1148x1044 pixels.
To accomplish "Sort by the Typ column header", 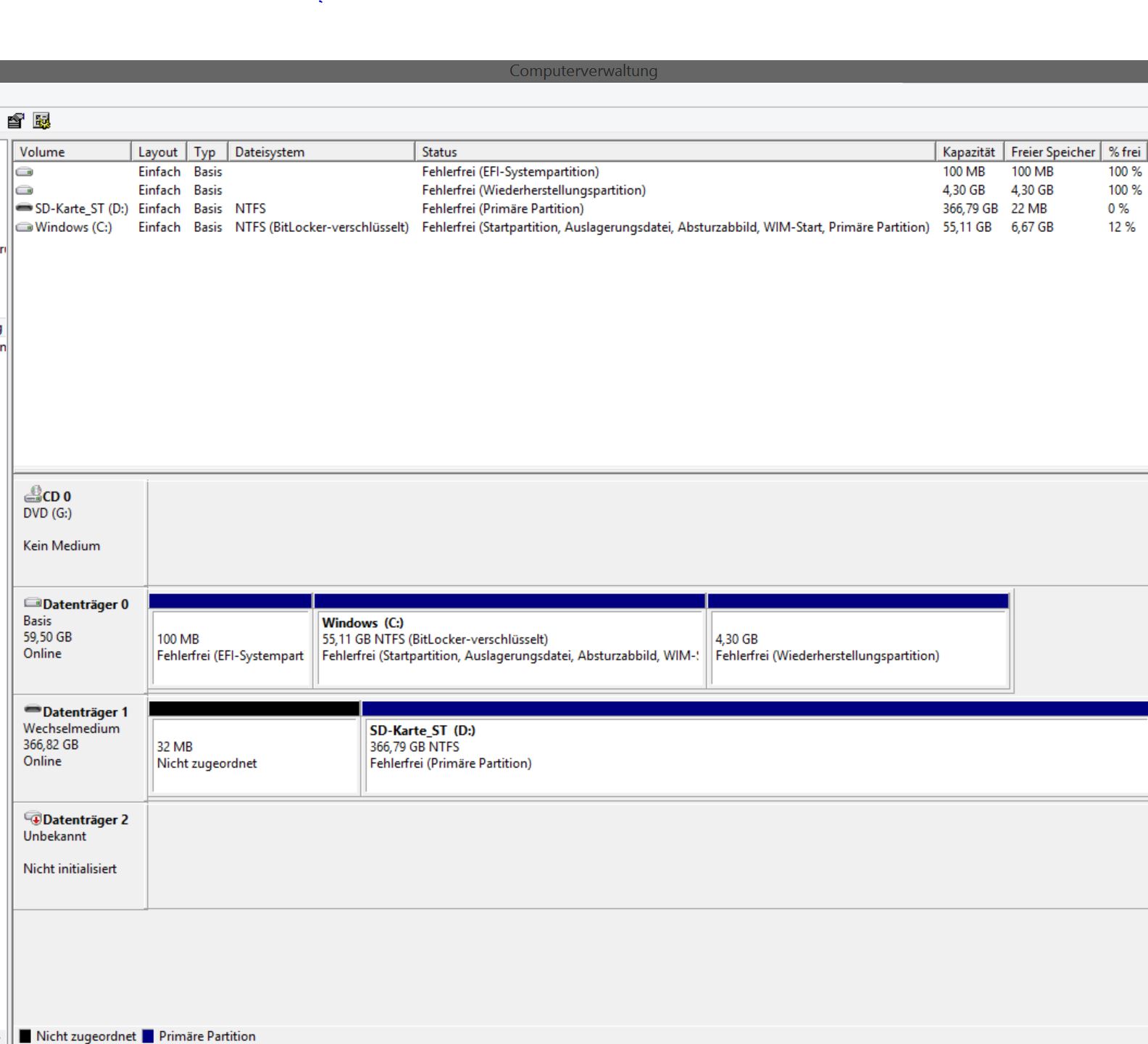I will [x=207, y=152].
